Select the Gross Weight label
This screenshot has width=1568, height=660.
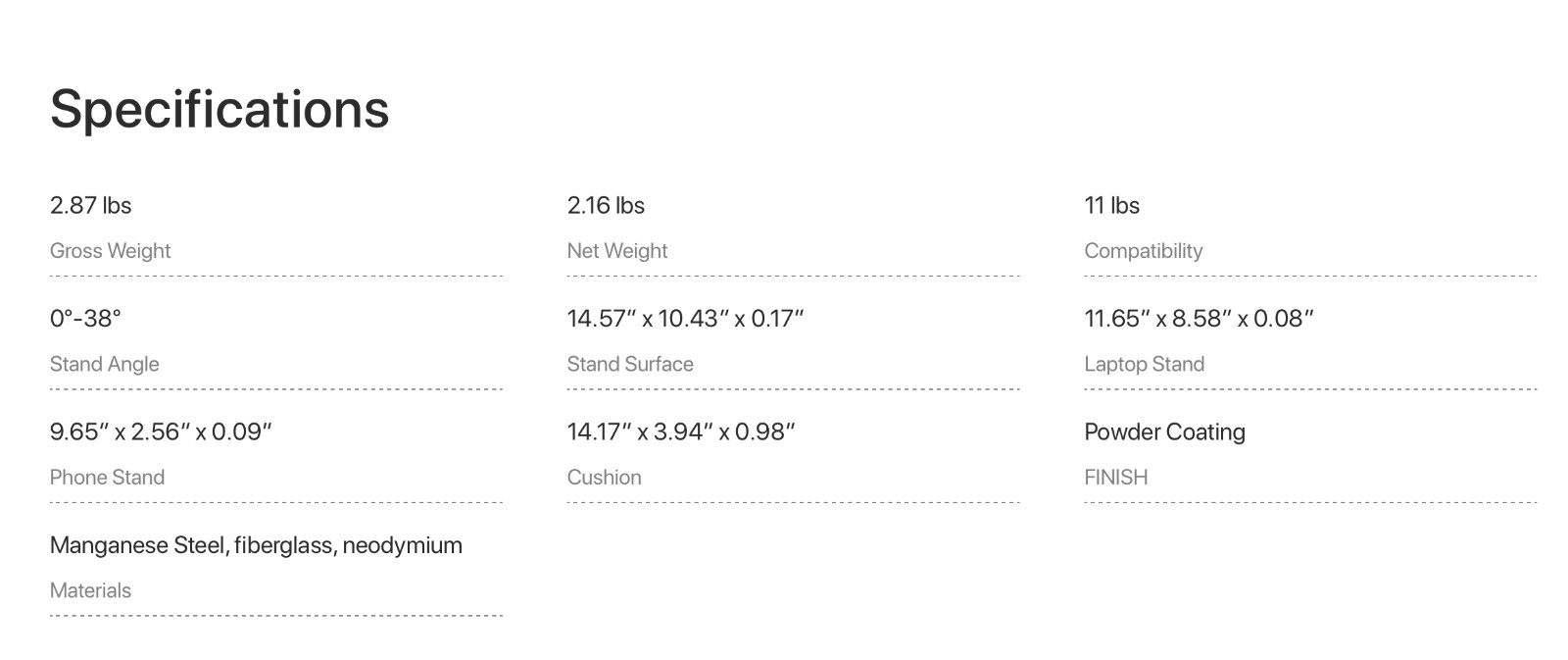(x=110, y=251)
